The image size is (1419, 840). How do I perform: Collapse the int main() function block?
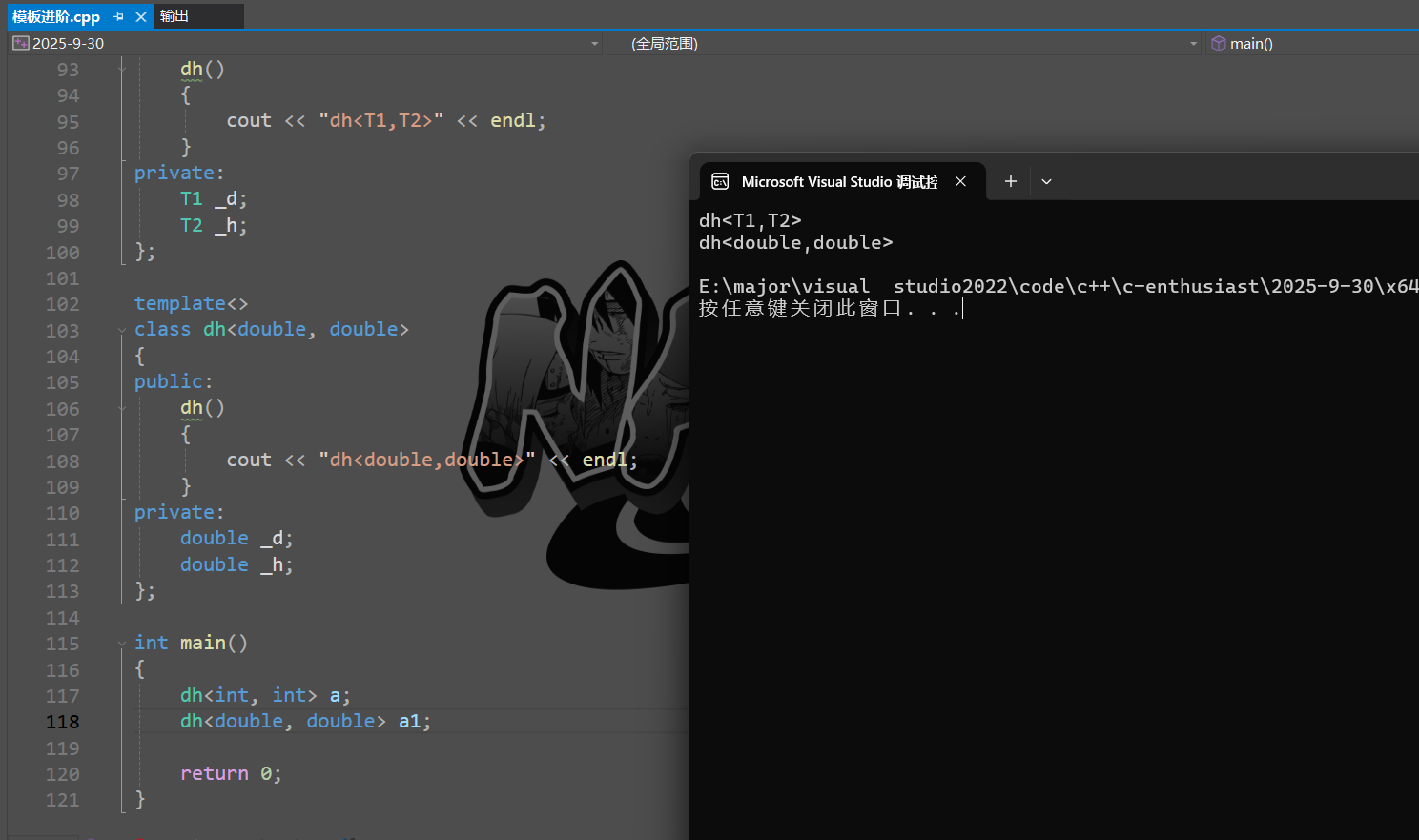click(122, 644)
